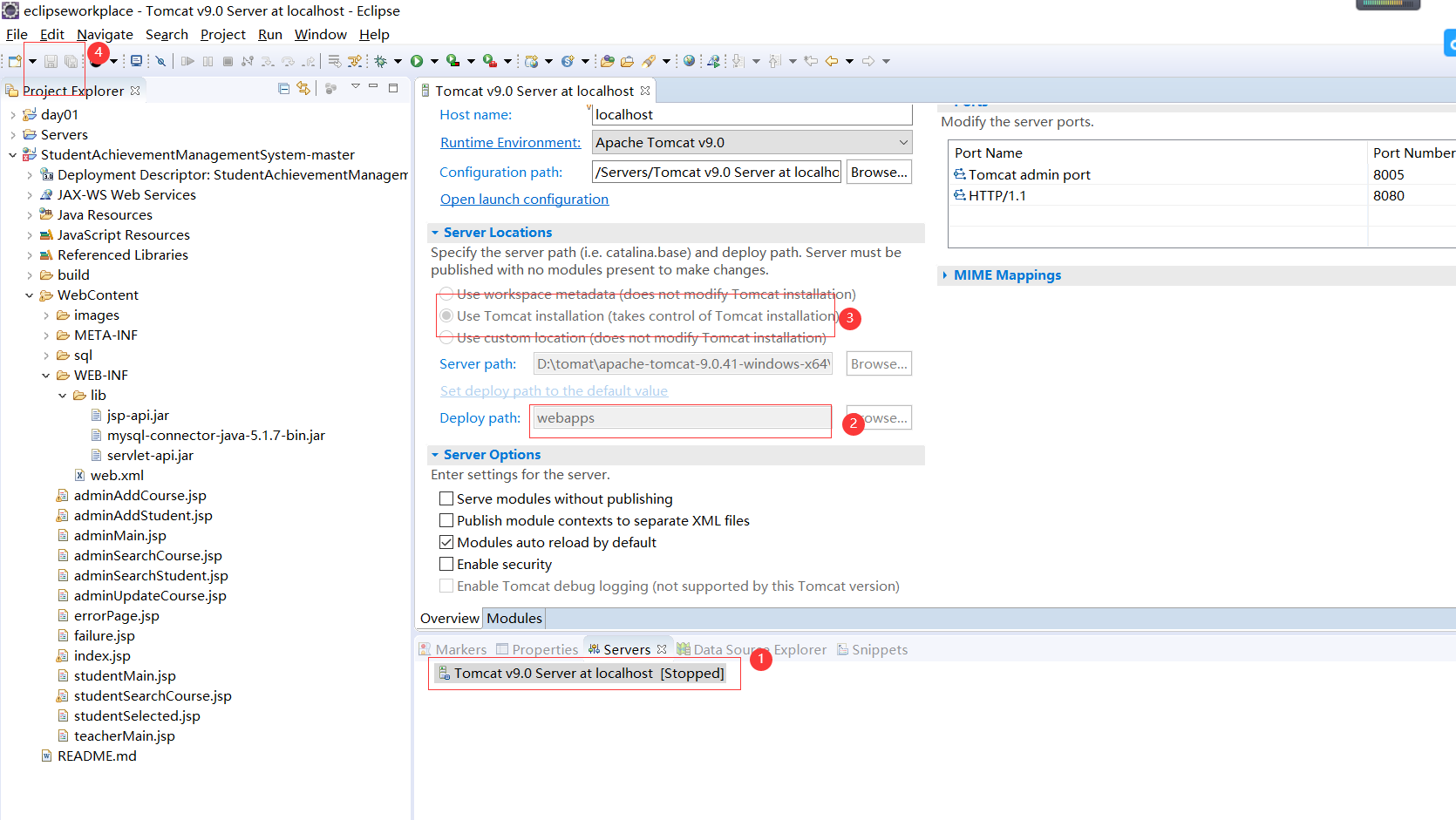
Task: Uncheck Modules auto reload by default
Action: [x=446, y=543]
